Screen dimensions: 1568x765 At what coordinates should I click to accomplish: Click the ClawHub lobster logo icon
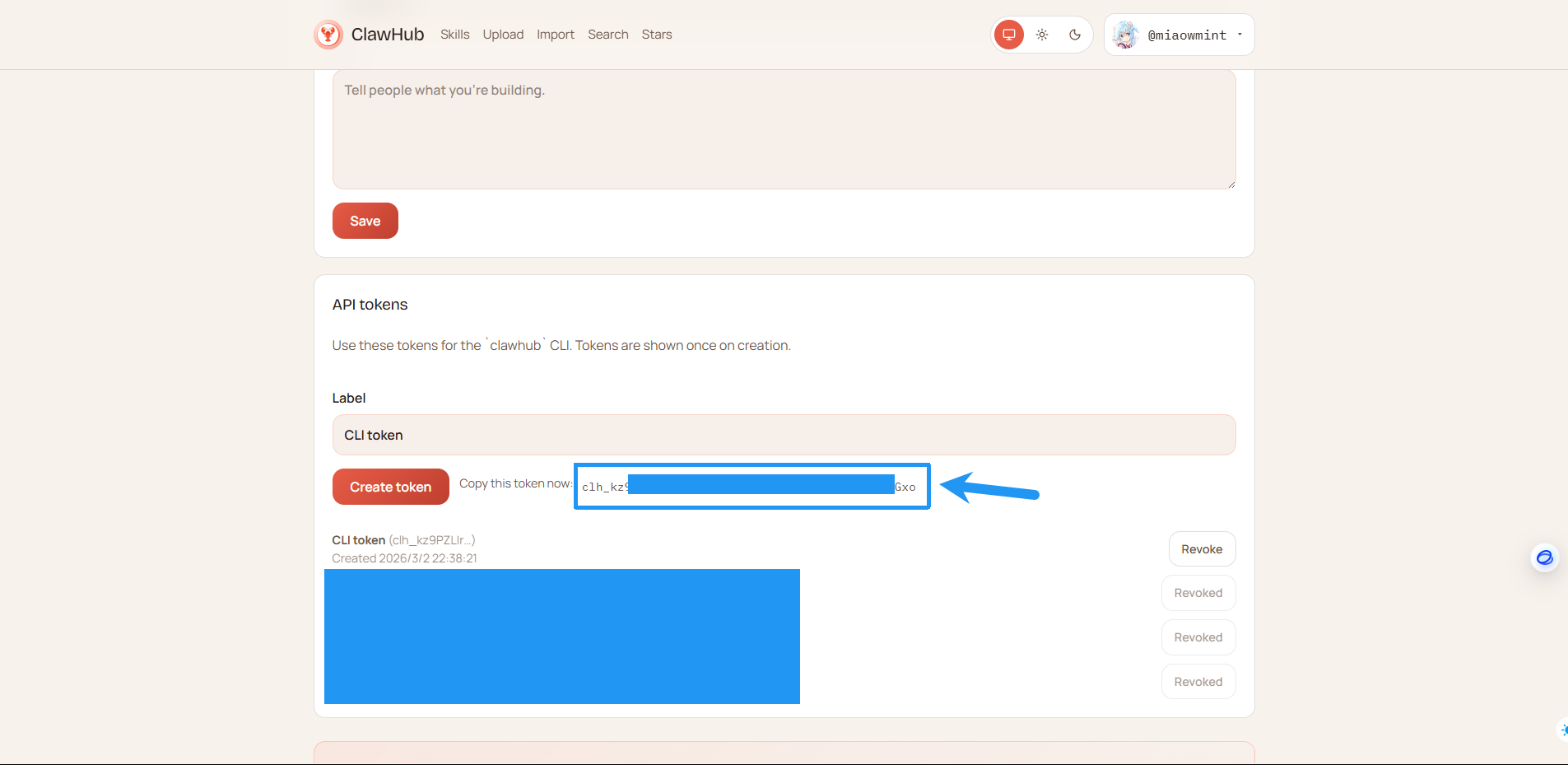328,35
